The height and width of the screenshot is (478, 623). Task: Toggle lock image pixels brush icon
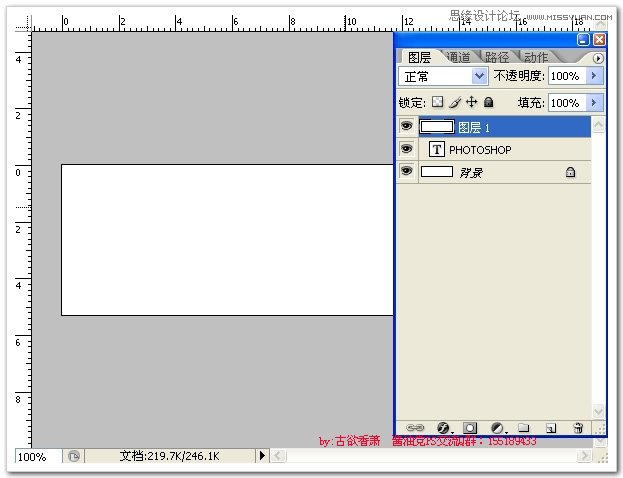[x=455, y=102]
